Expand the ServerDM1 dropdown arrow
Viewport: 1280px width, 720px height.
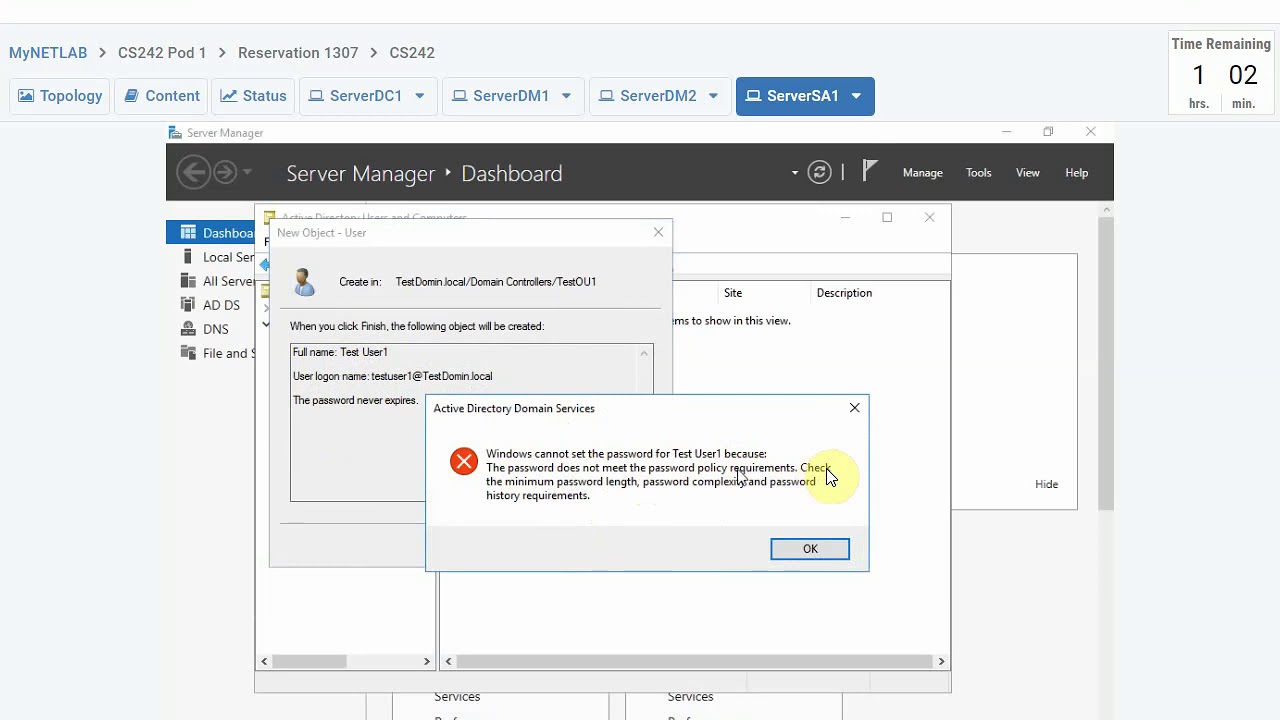[x=566, y=96]
